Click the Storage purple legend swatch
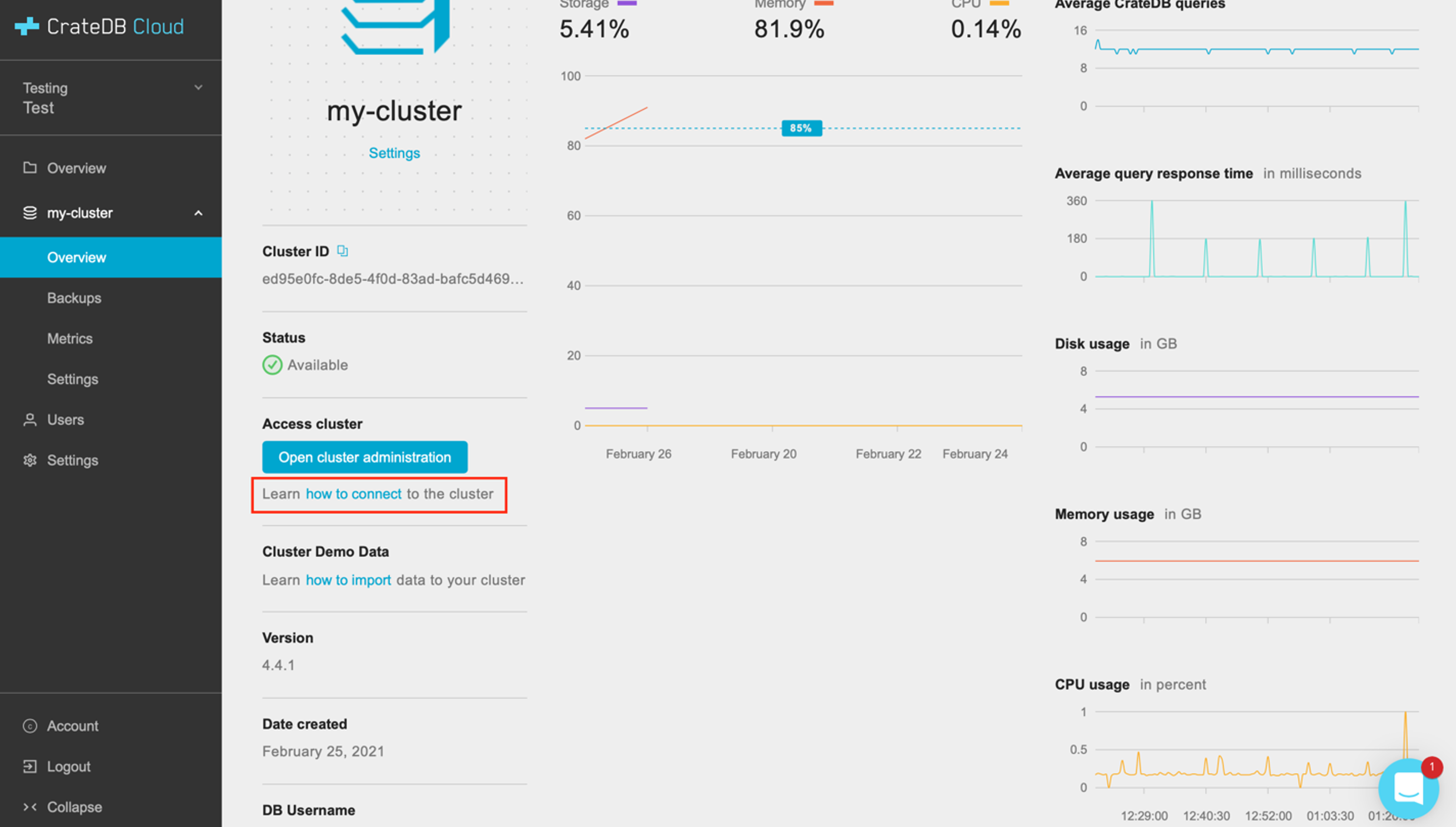Image resolution: width=1456 pixels, height=827 pixels. coord(626,3)
